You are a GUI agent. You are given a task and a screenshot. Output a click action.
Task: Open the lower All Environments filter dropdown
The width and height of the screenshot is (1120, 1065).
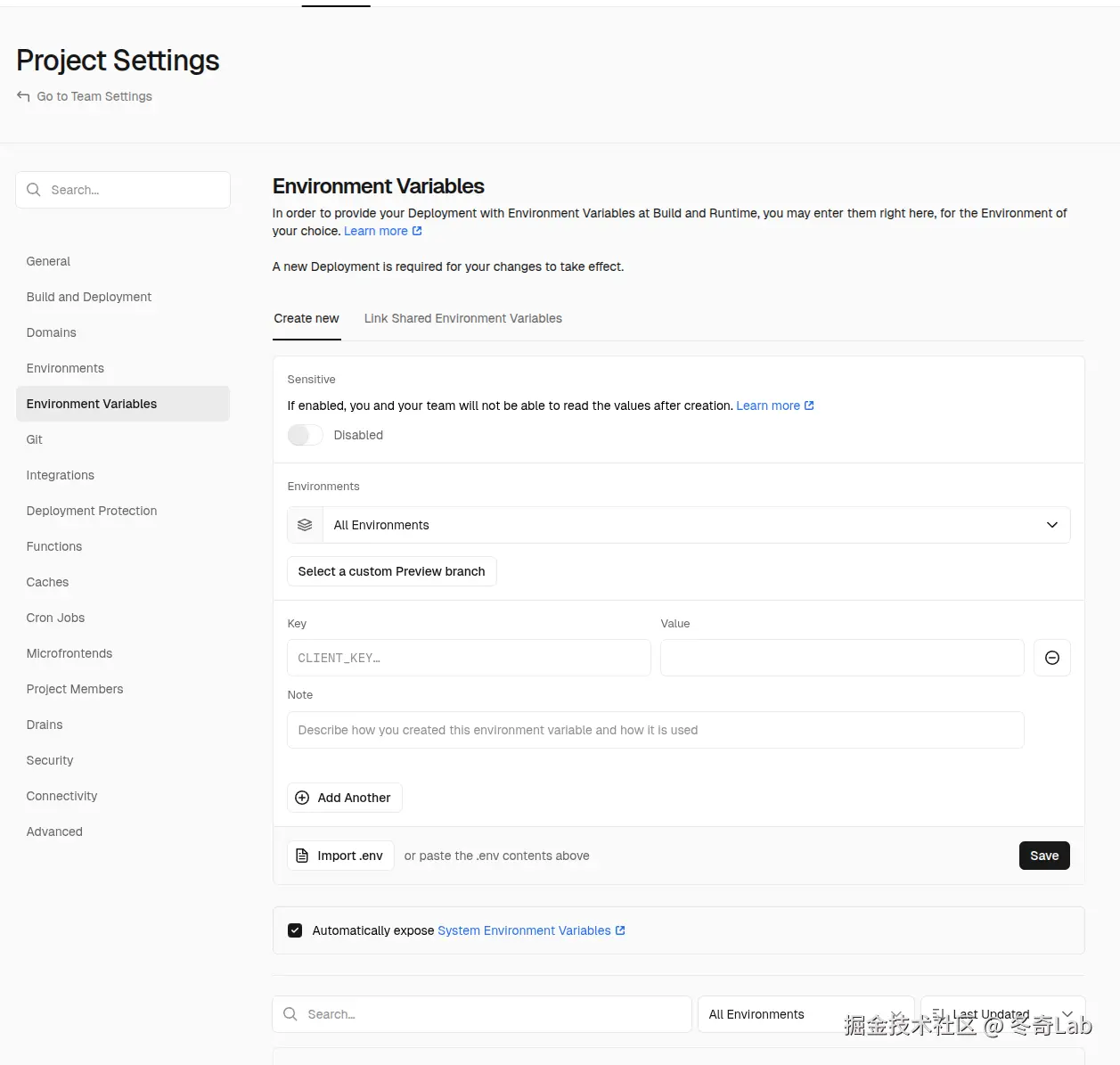(x=805, y=1014)
